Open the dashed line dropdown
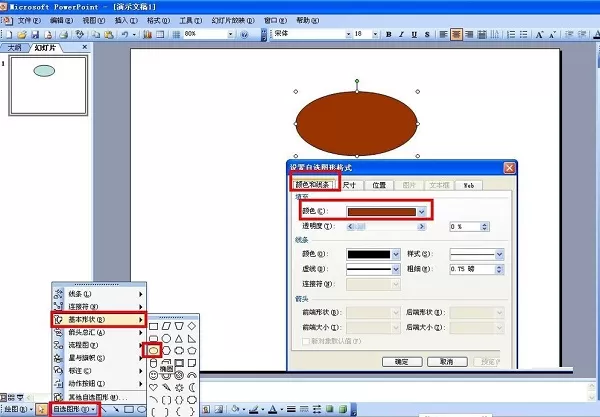 [396, 269]
